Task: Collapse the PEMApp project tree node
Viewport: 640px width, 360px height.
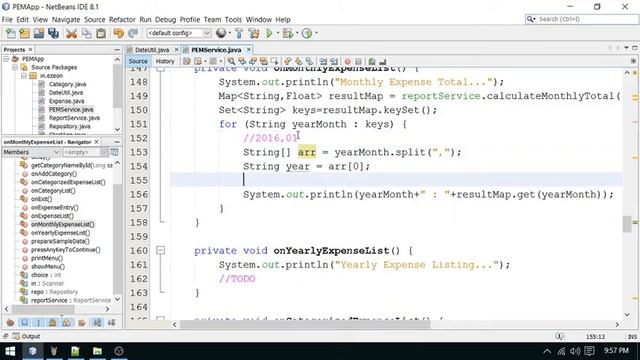Action: coord(6,59)
